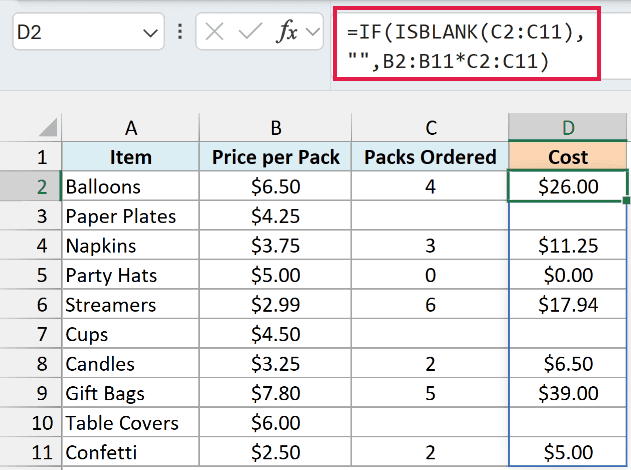Select the 'Gift Bags' cell

pyautogui.click(x=130, y=393)
